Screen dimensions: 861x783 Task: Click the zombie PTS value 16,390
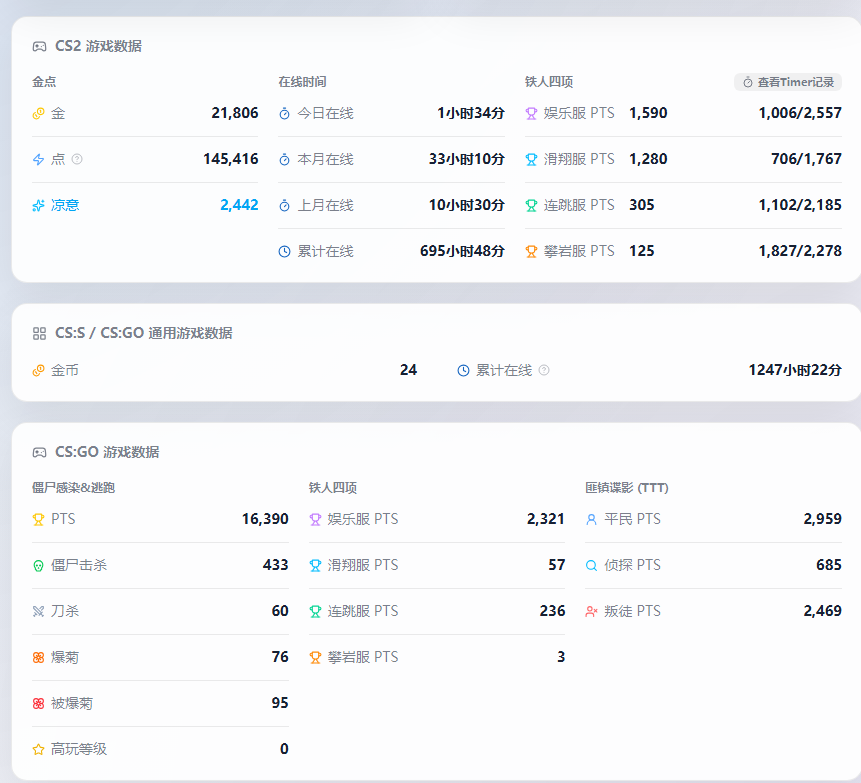265,519
